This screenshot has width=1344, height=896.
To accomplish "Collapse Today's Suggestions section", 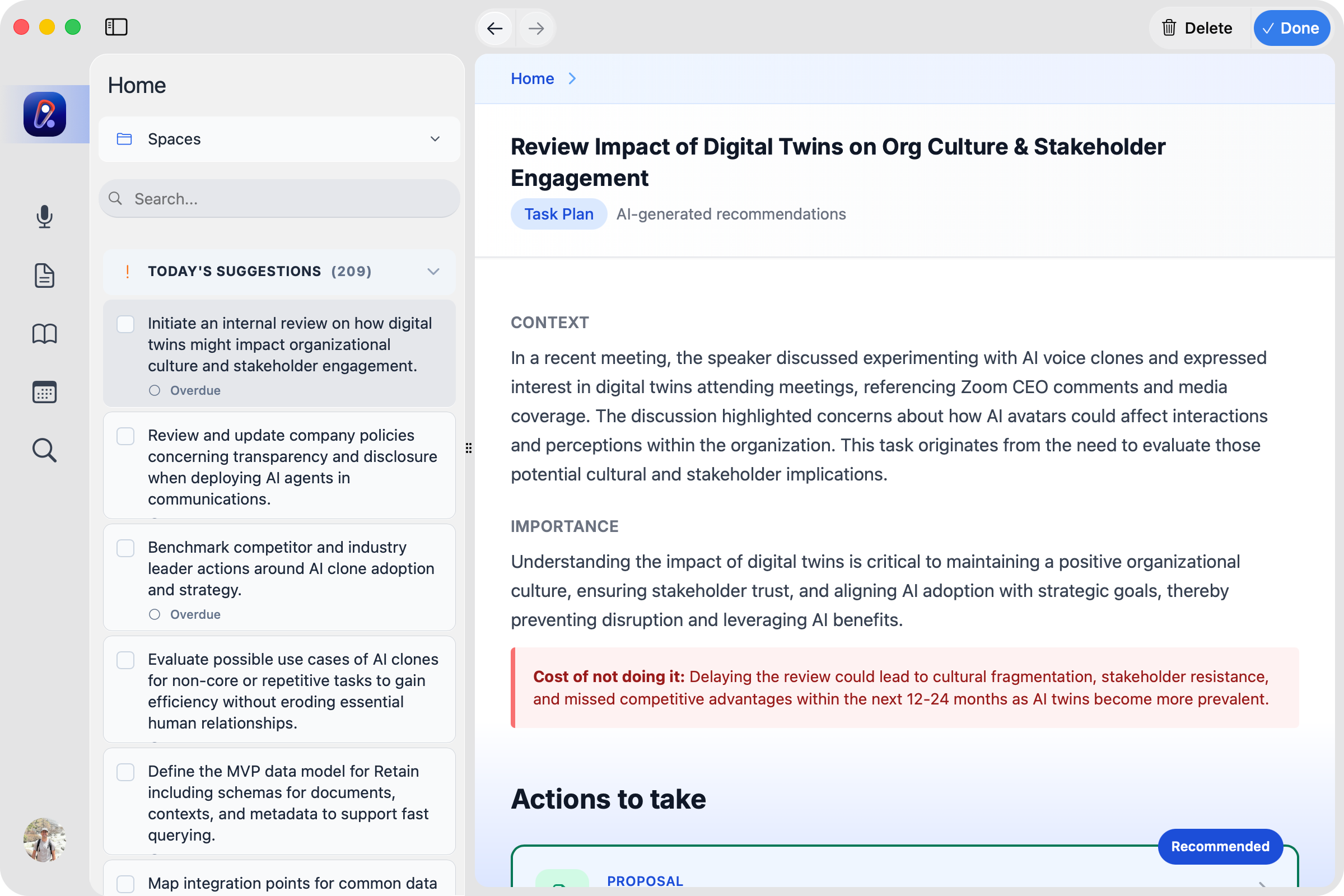I will pyautogui.click(x=433, y=272).
